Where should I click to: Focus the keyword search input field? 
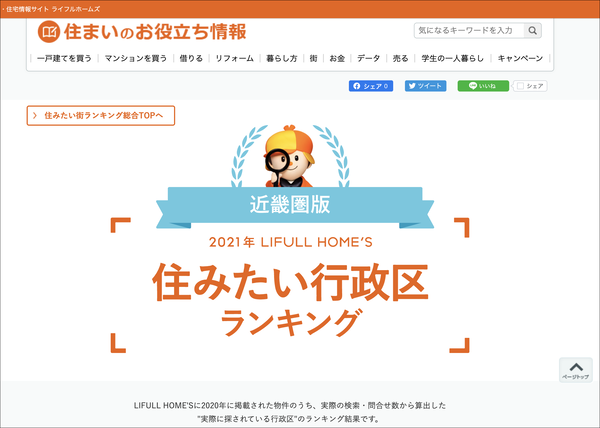click(469, 31)
